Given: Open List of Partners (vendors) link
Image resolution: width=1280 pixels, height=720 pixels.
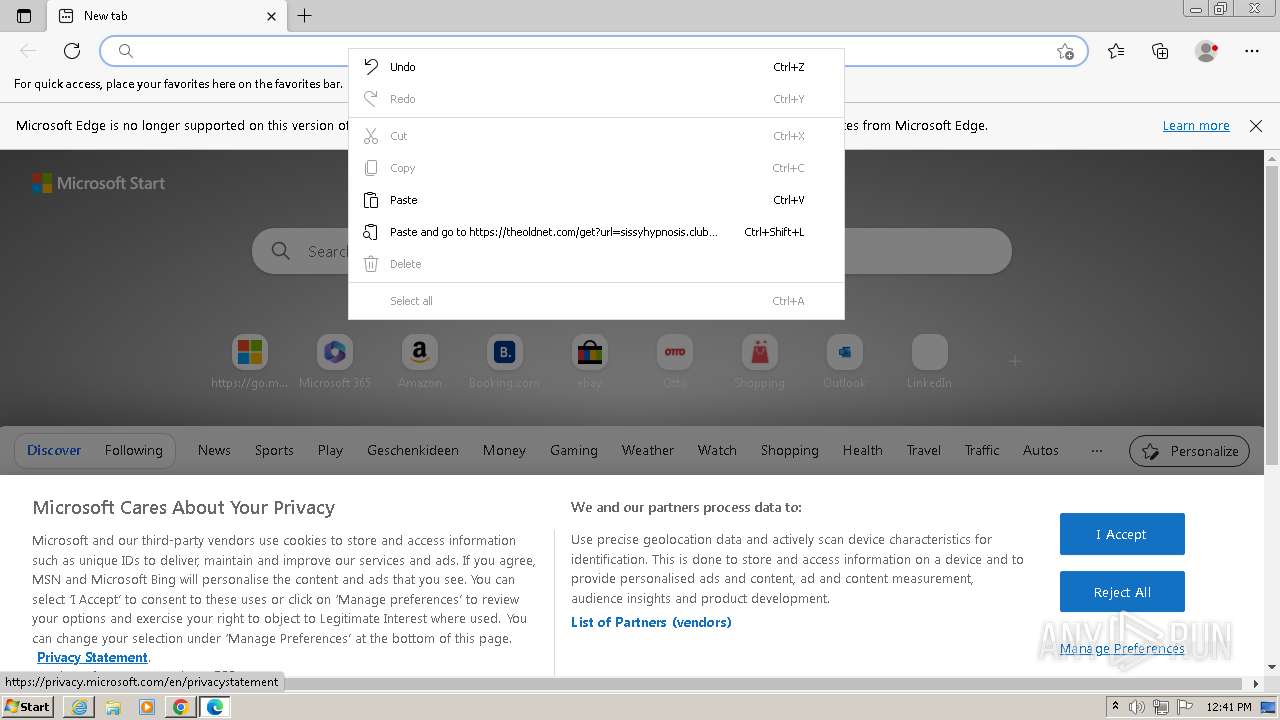Looking at the screenshot, I should [x=651, y=622].
